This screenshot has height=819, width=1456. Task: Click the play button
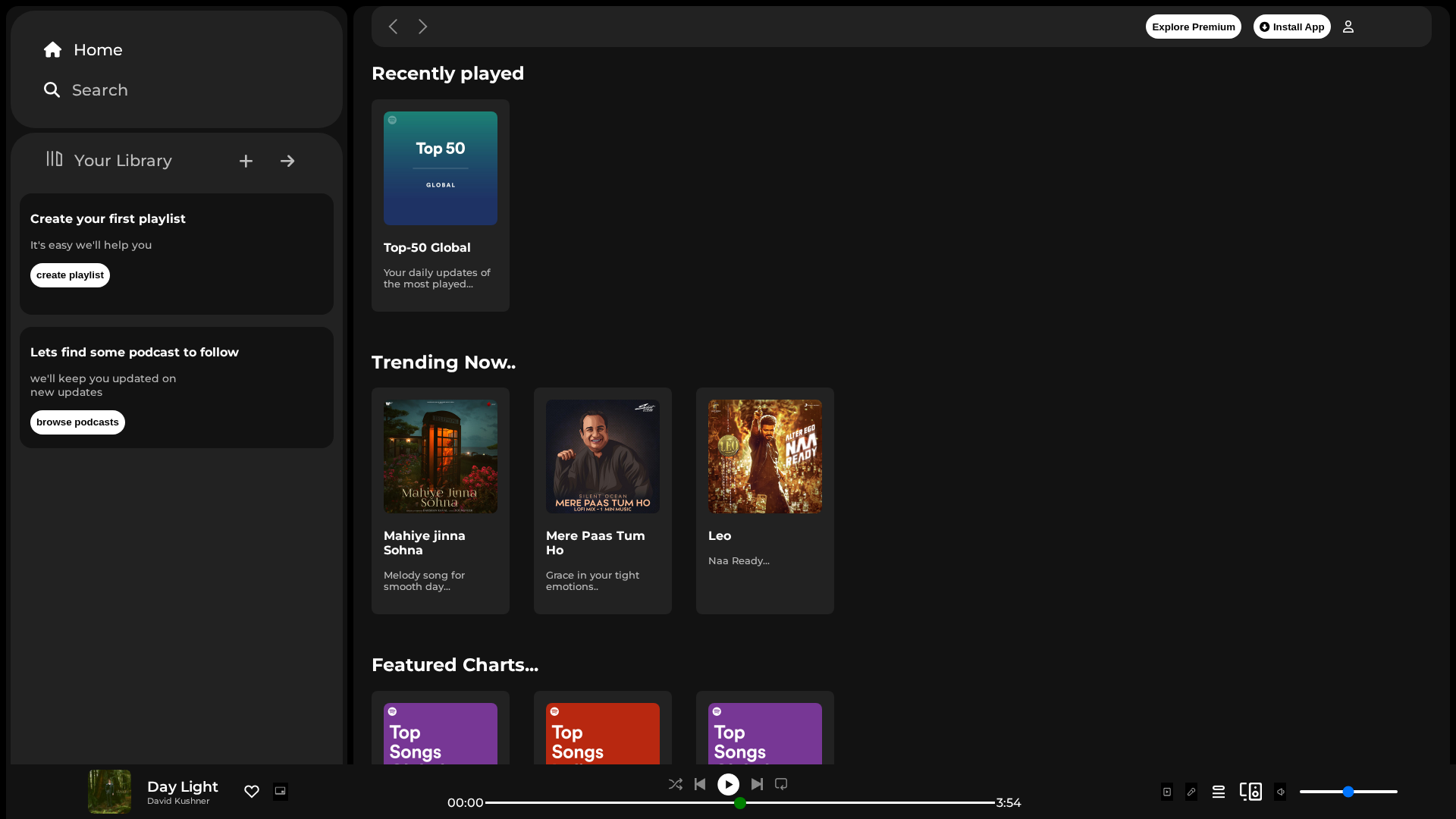(729, 784)
